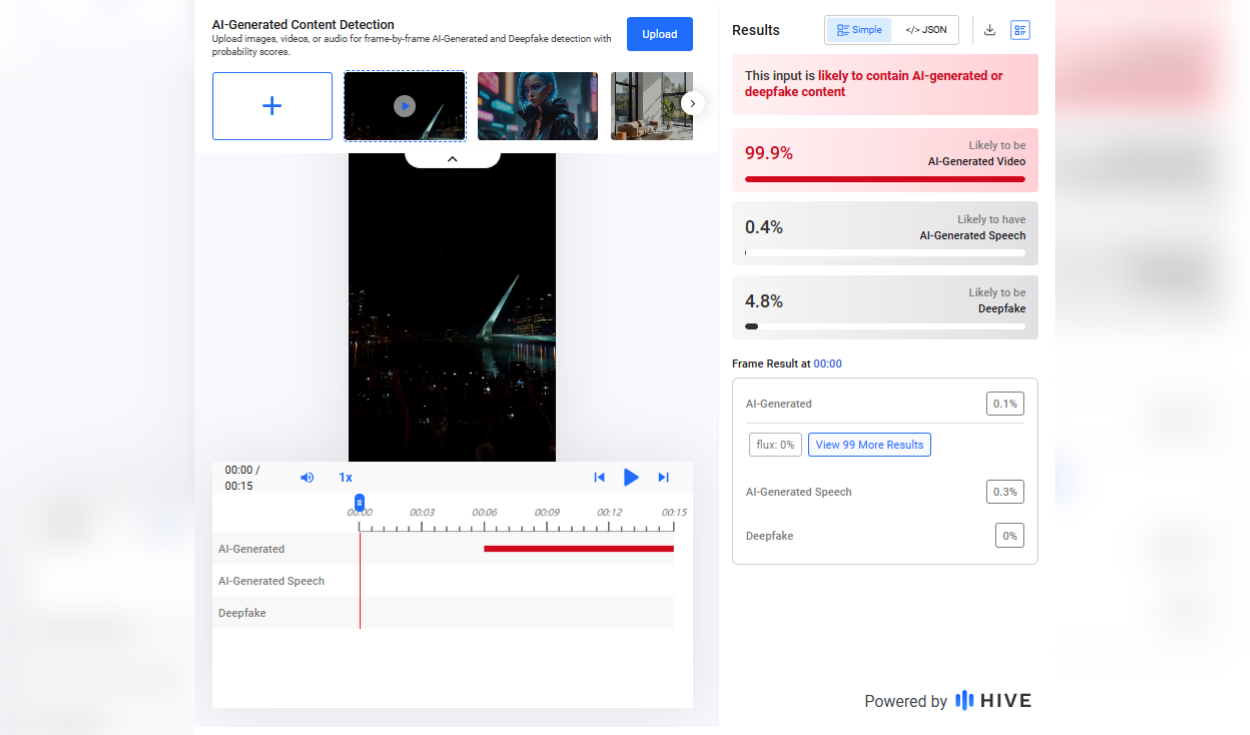Click the Upload button
Screen dimensions: 1250x735
(659, 34)
